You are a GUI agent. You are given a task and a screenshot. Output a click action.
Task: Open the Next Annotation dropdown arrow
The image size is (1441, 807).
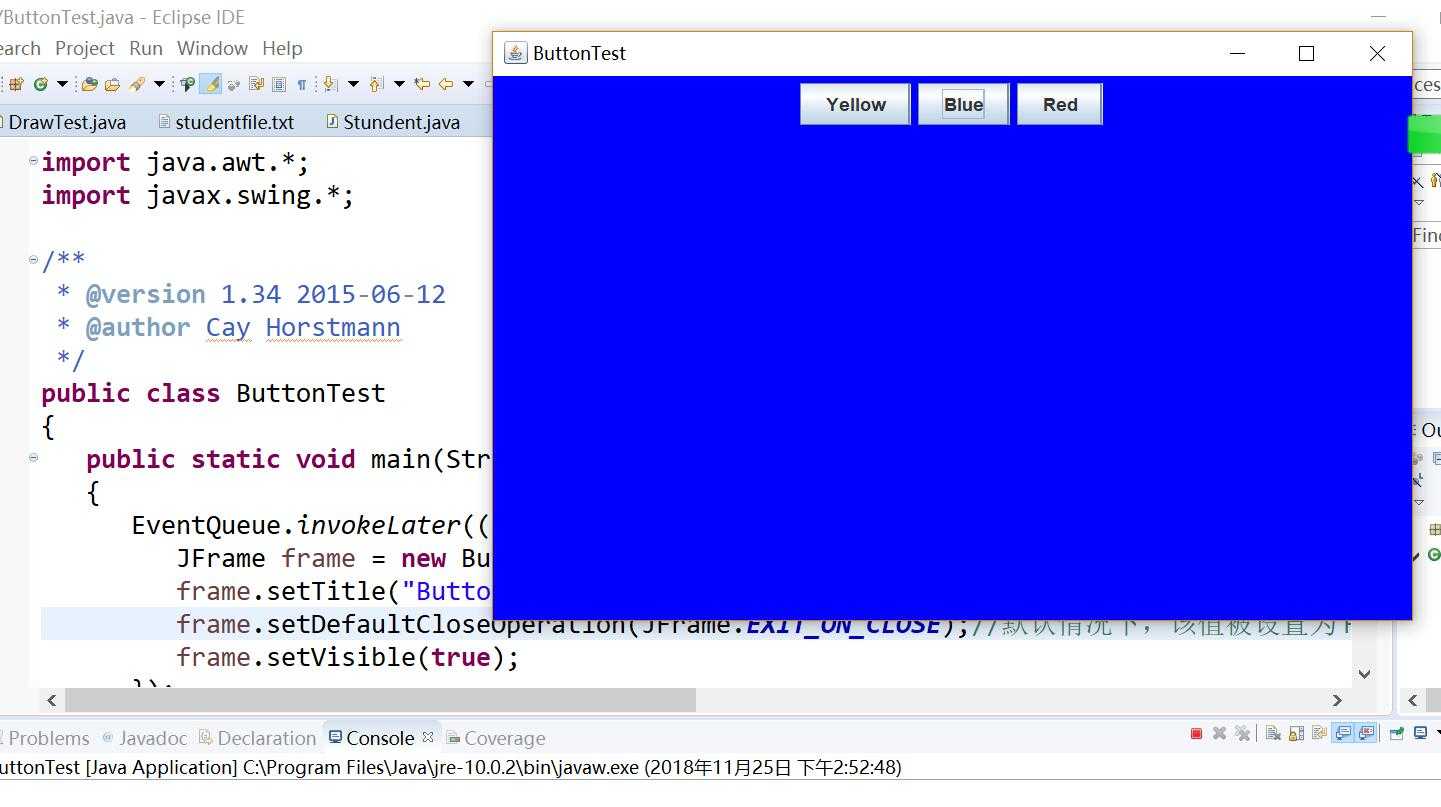tap(353, 84)
